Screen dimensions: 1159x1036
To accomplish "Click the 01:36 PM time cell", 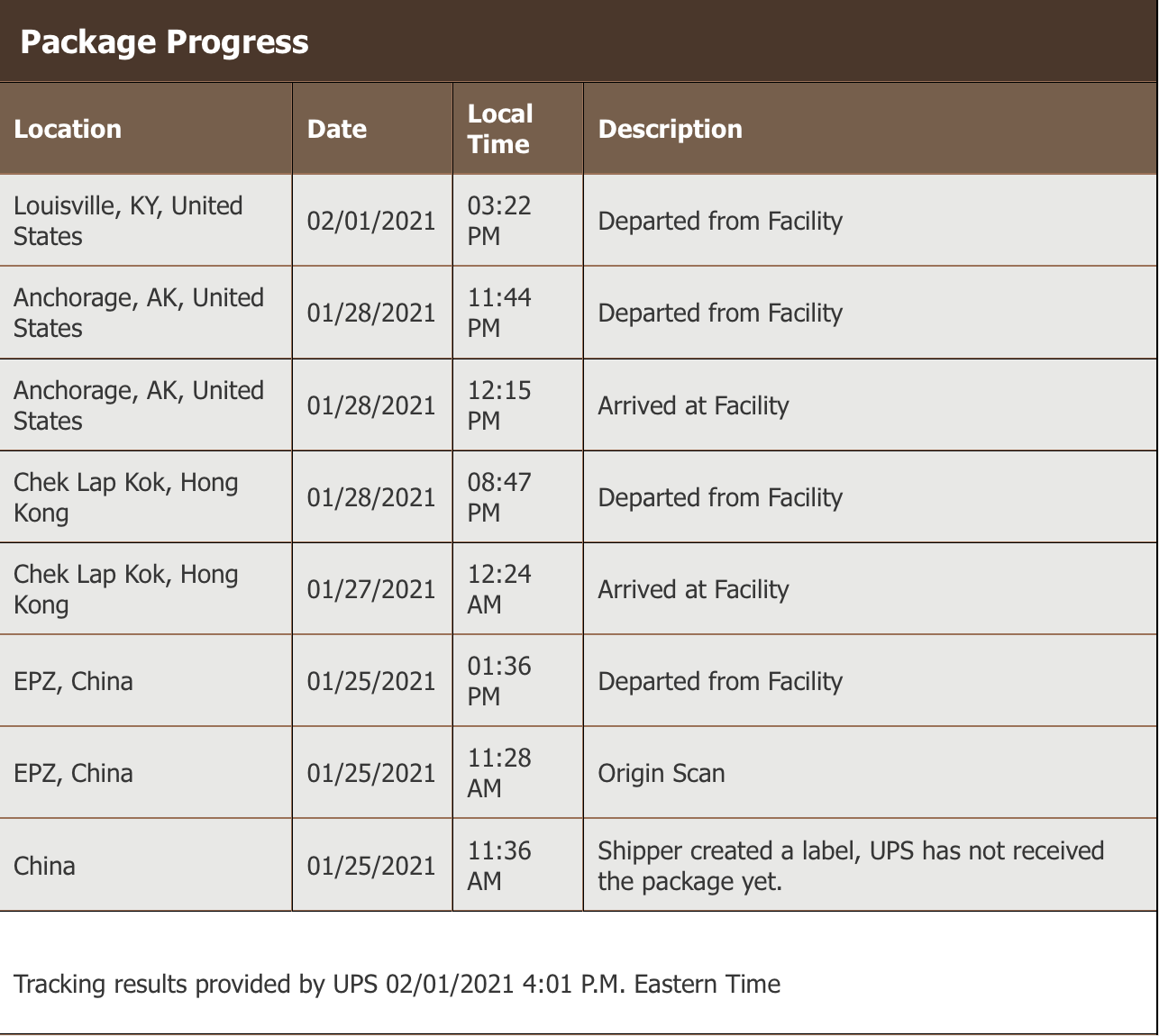I will coord(499,681).
